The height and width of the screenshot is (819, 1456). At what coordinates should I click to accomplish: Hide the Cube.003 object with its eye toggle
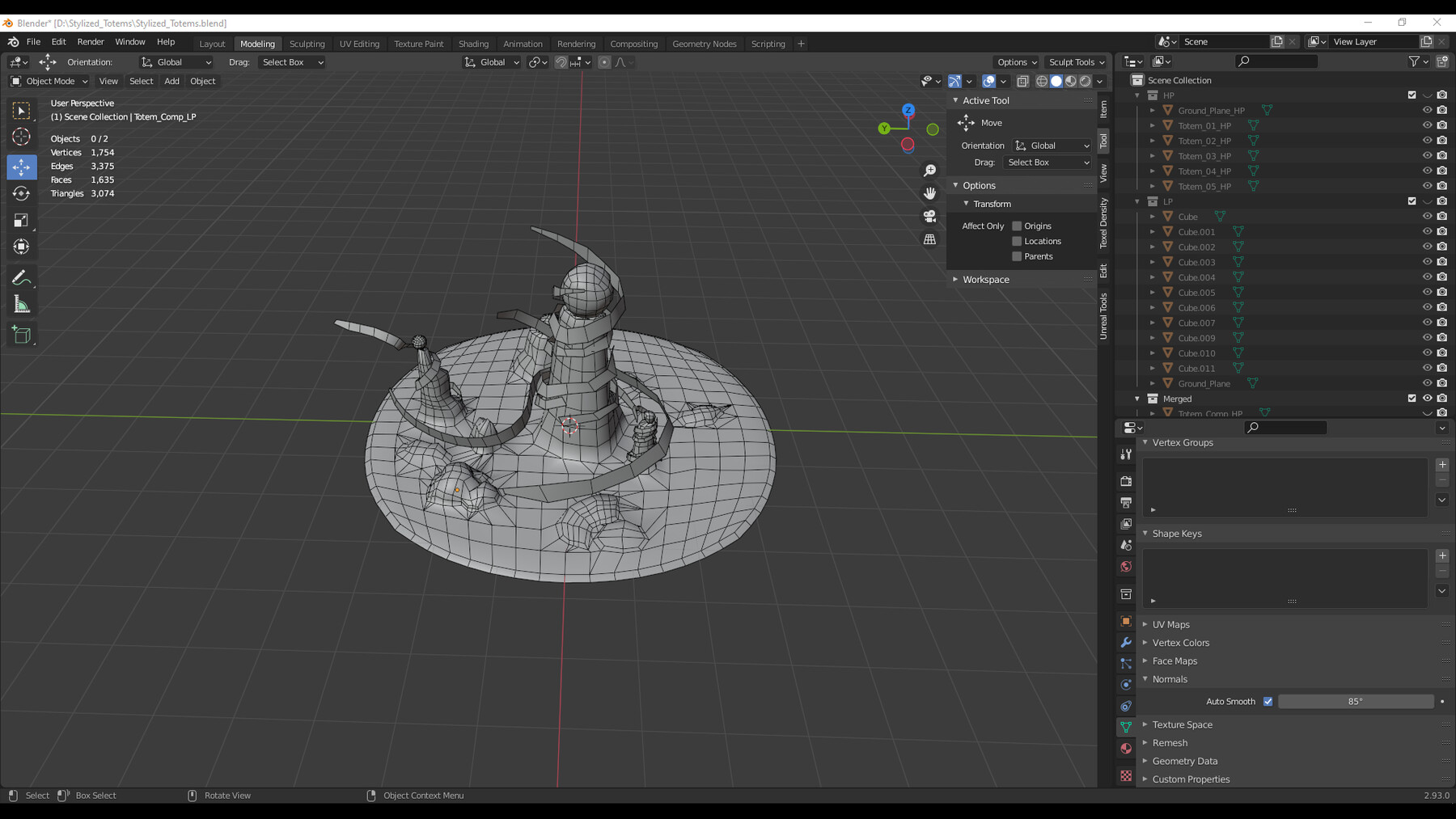tap(1427, 261)
